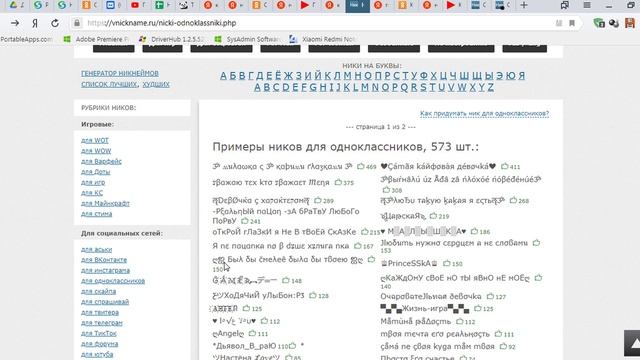Click the floppy-disk save extension icon
This screenshot has height=360, width=640.
coord(630,23)
